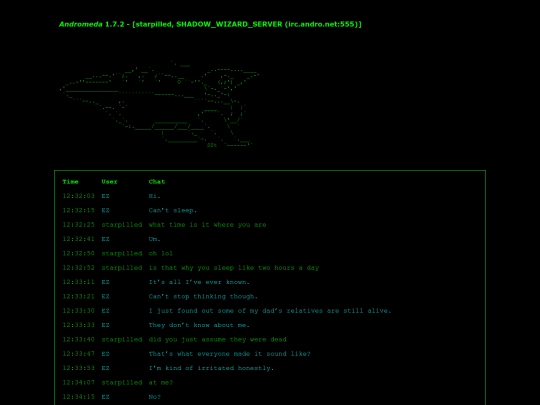This screenshot has height=405, width=540.
Task: Select timestamp 12:32:52
Action: pos(78,268)
